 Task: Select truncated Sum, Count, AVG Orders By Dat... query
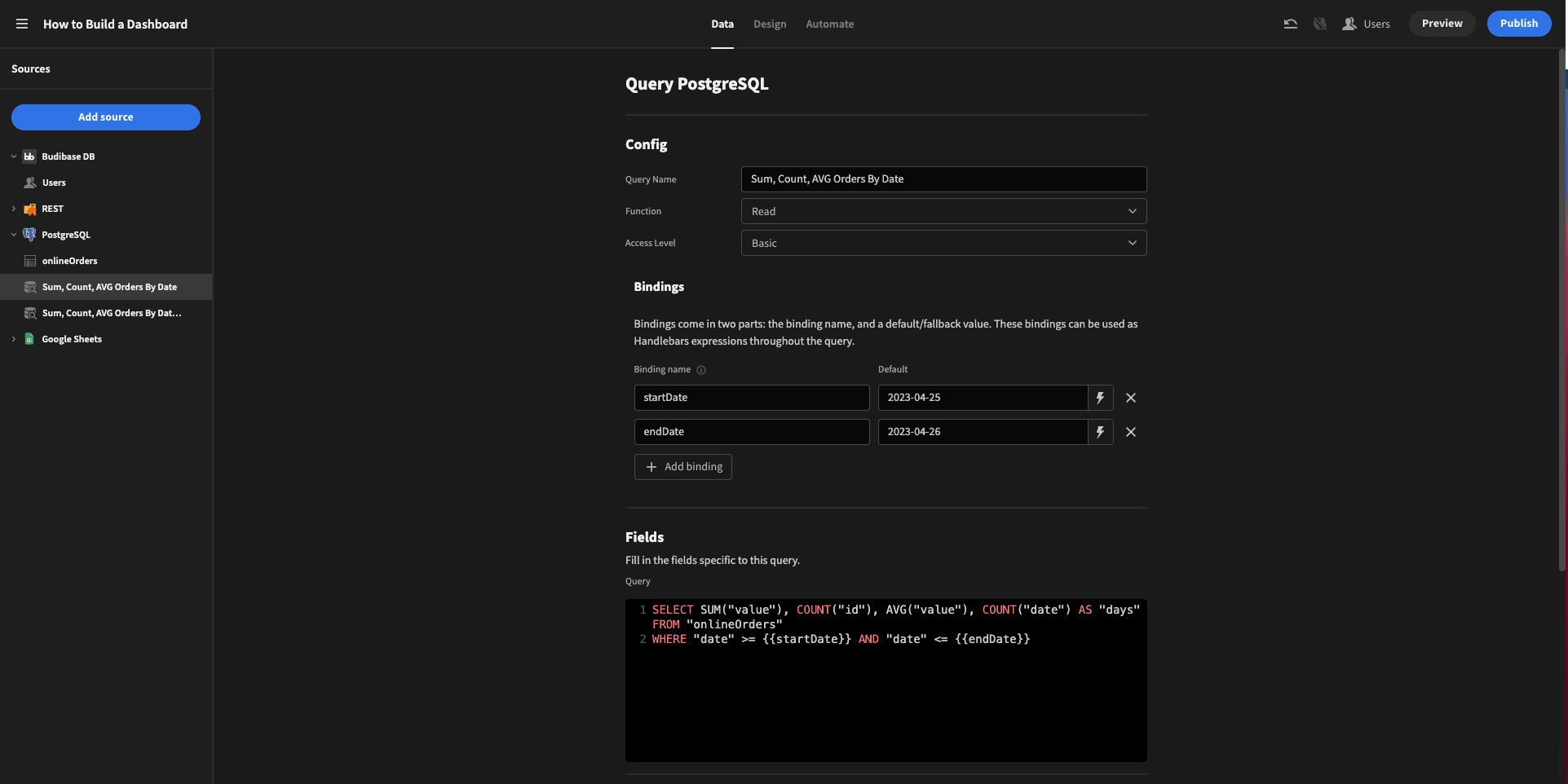tap(106, 313)
